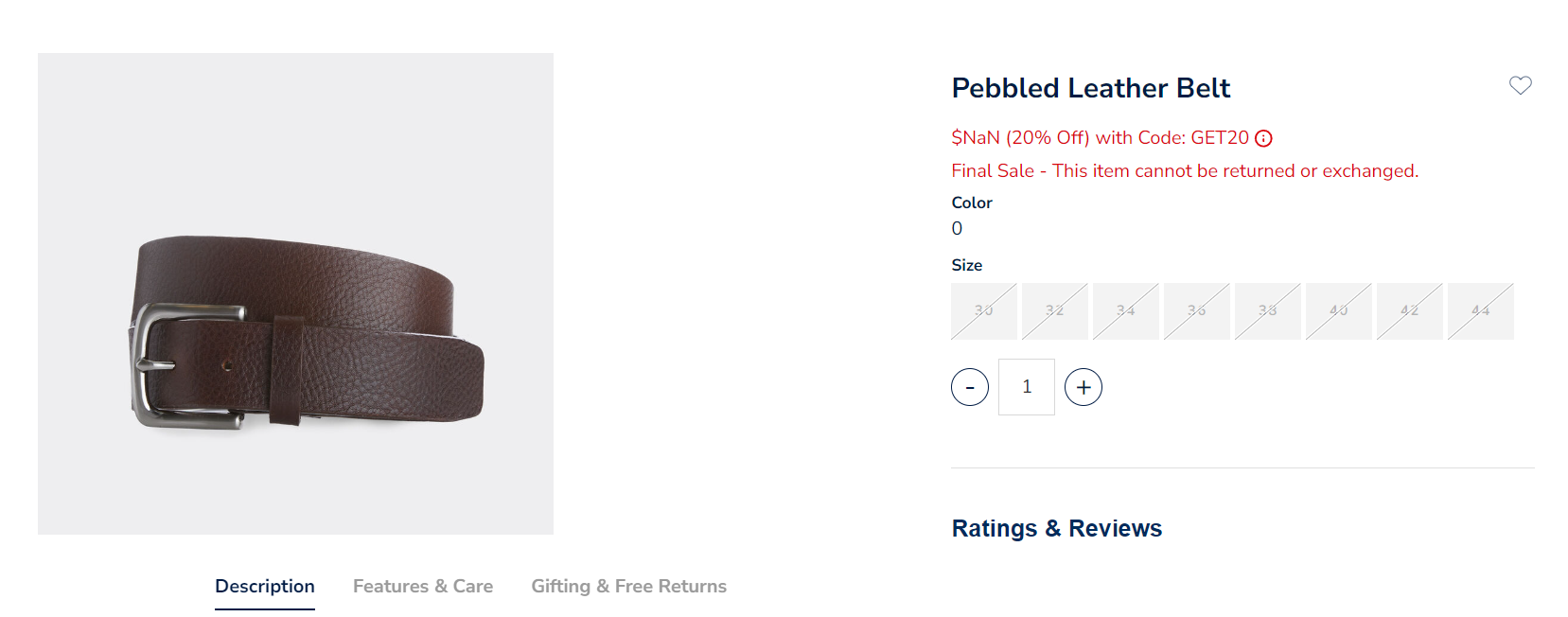Increase quantity with plus button
This screenshot has height=617, width=1568.
1084,387
